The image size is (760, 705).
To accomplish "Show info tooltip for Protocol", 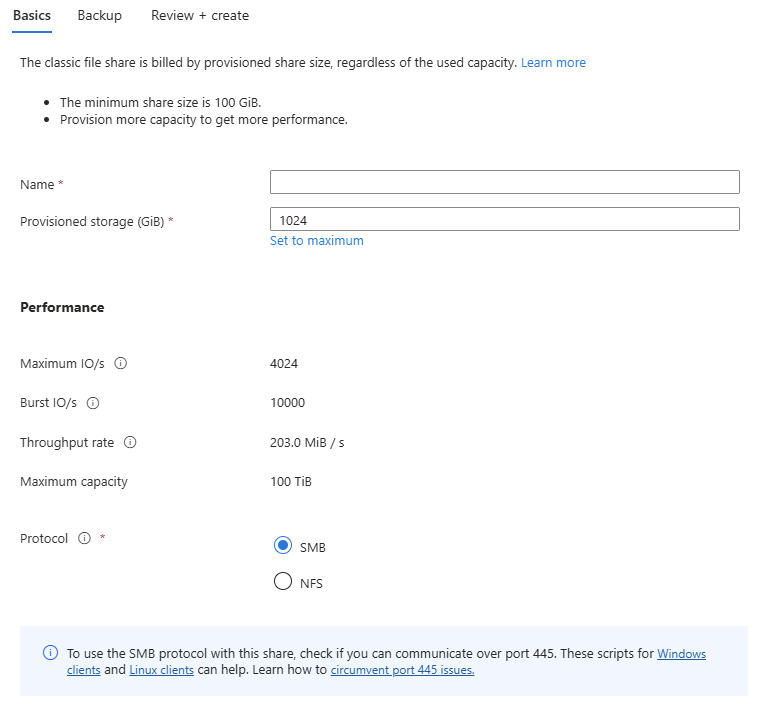I will [x=84, y=538].
